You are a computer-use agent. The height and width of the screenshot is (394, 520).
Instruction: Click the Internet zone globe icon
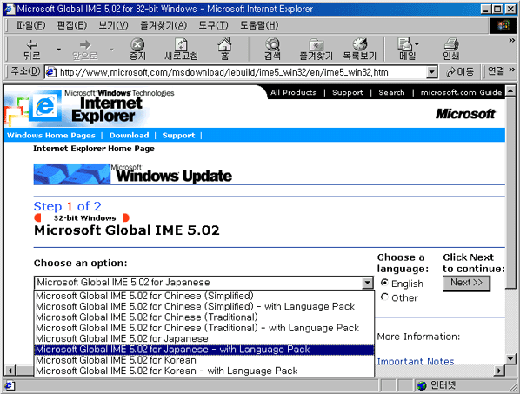(422, 386)
